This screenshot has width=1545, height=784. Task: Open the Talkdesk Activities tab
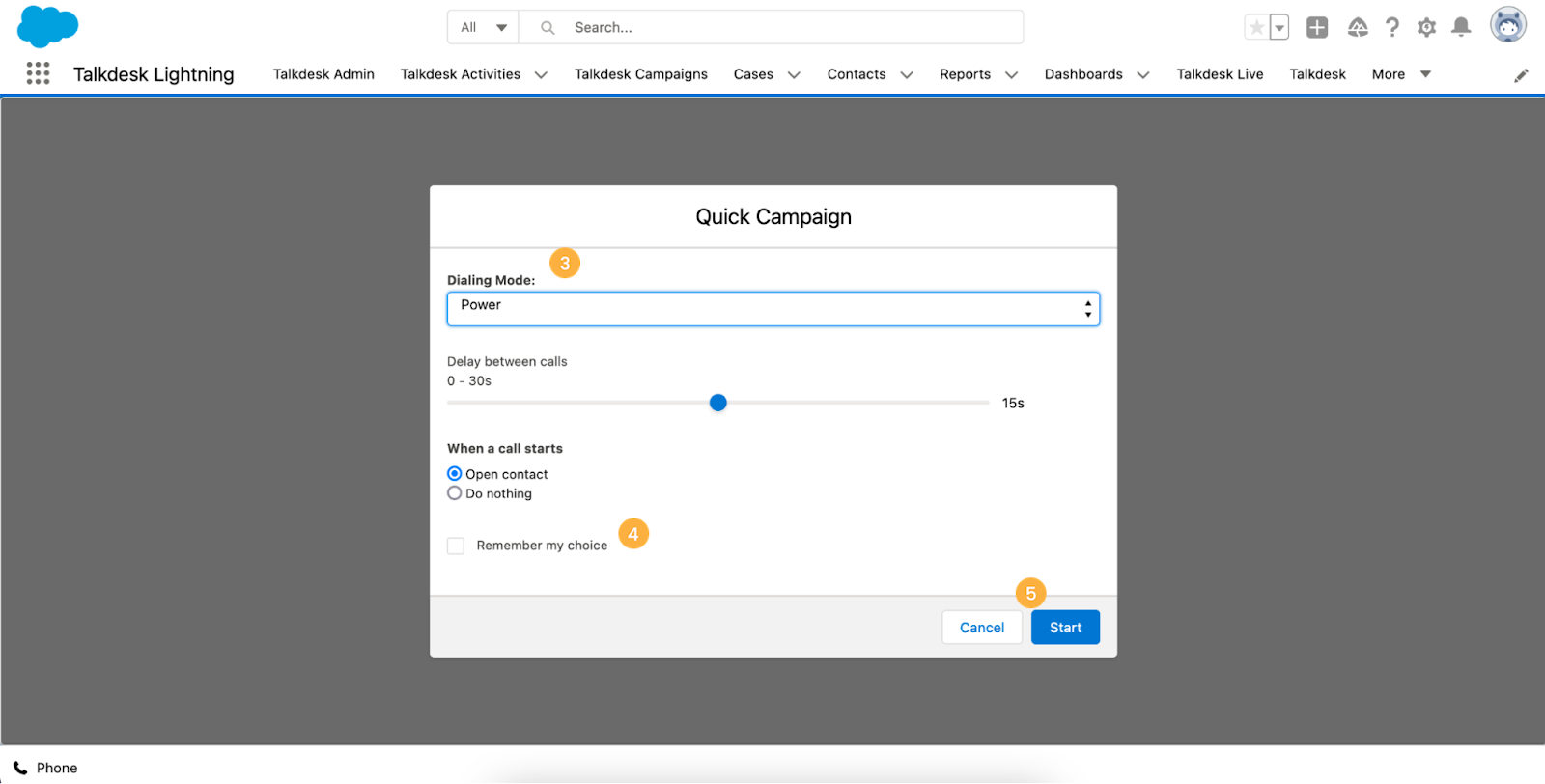[x=460, y=74]
